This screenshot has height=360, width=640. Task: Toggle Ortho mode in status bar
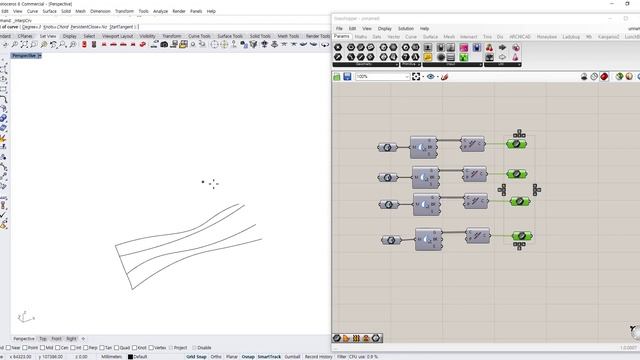216,357
